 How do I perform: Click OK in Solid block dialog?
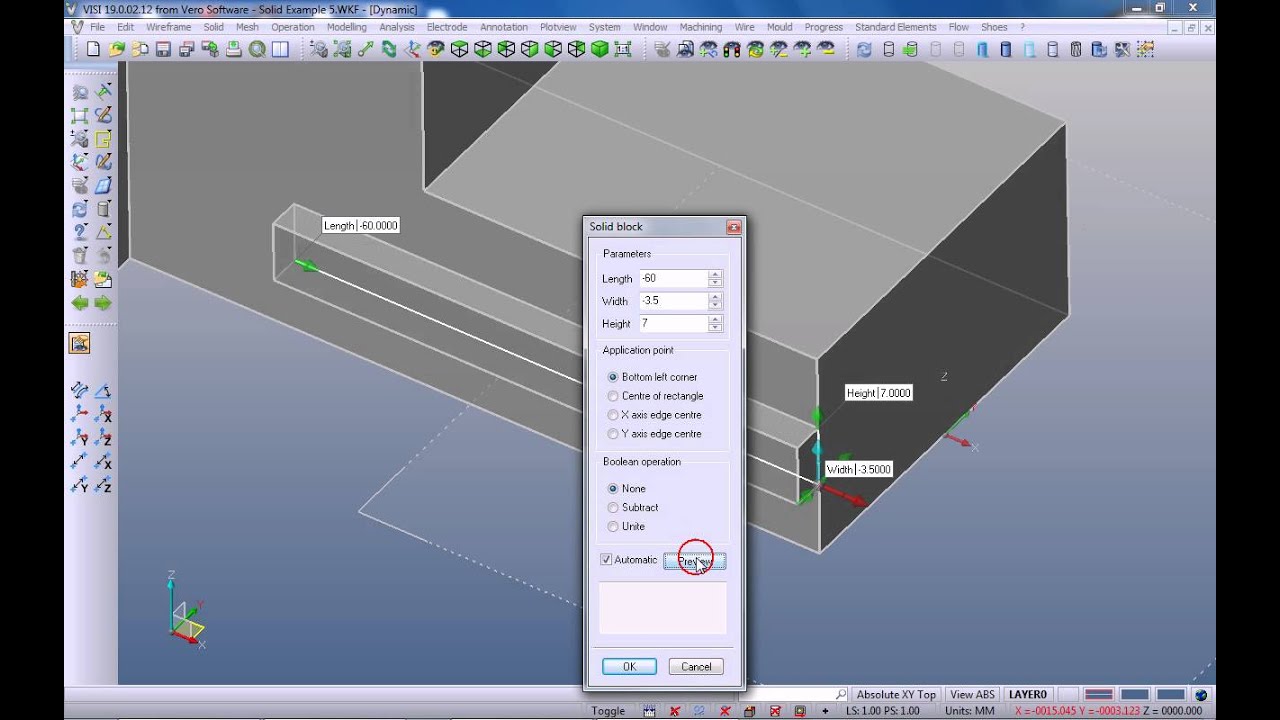click(629, 667)
